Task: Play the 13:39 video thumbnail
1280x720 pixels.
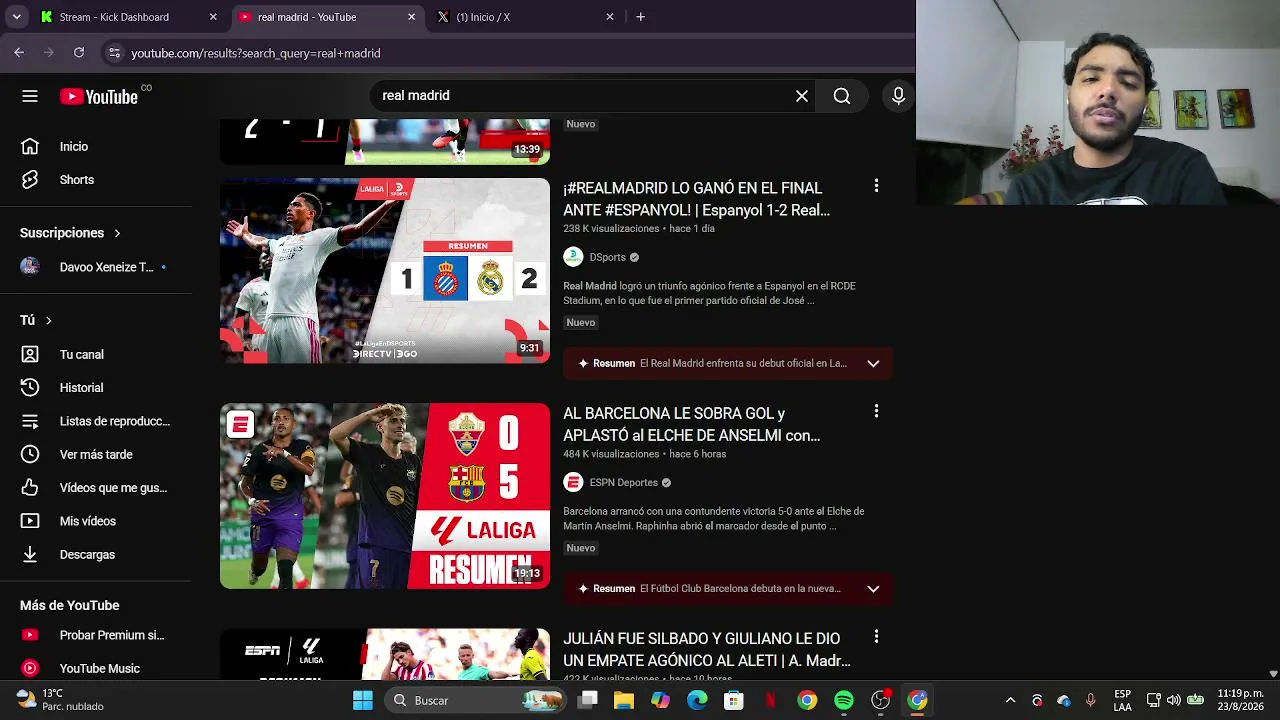Action: coord(385,141)
